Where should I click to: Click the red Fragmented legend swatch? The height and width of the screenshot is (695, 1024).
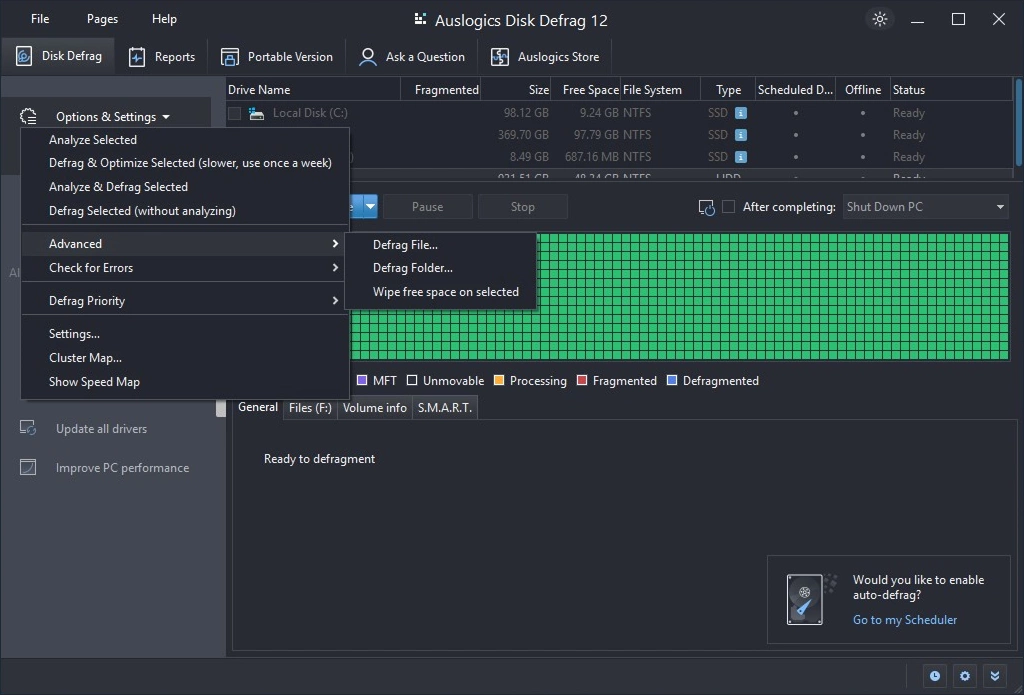pyautogui.click(x=582, y=381)
